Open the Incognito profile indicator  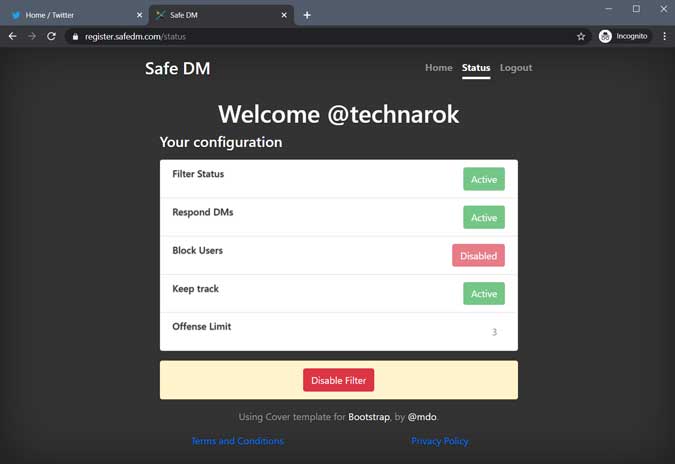(x=623, y=36)
